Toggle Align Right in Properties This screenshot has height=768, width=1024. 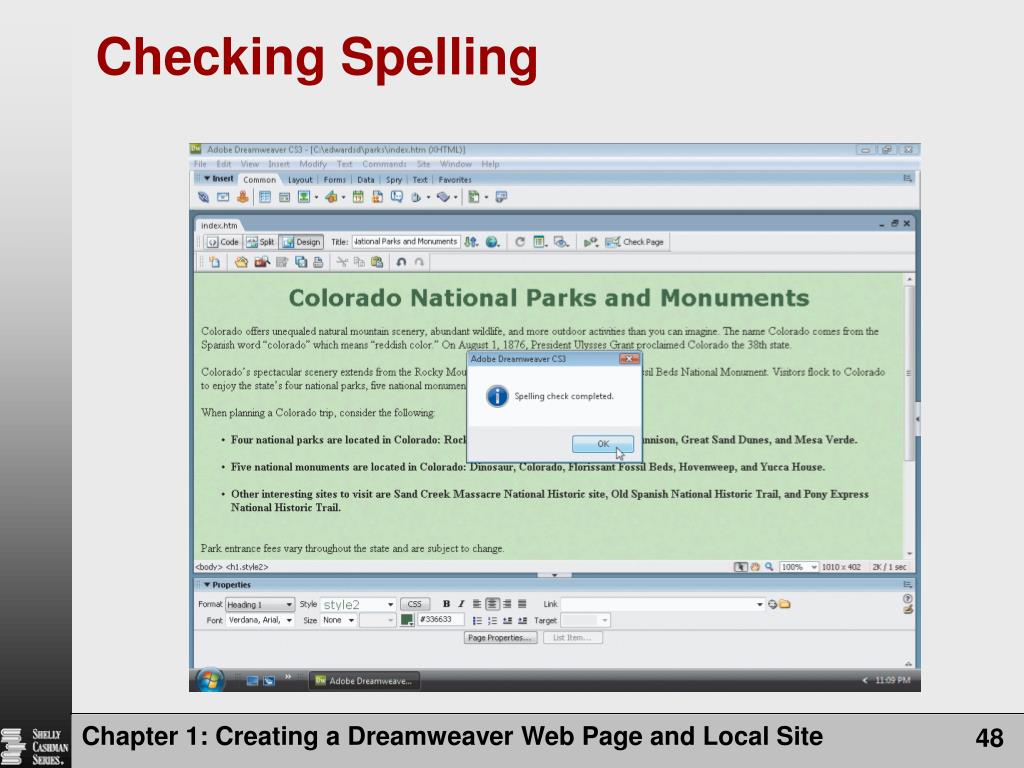click(x=507, y=604)
